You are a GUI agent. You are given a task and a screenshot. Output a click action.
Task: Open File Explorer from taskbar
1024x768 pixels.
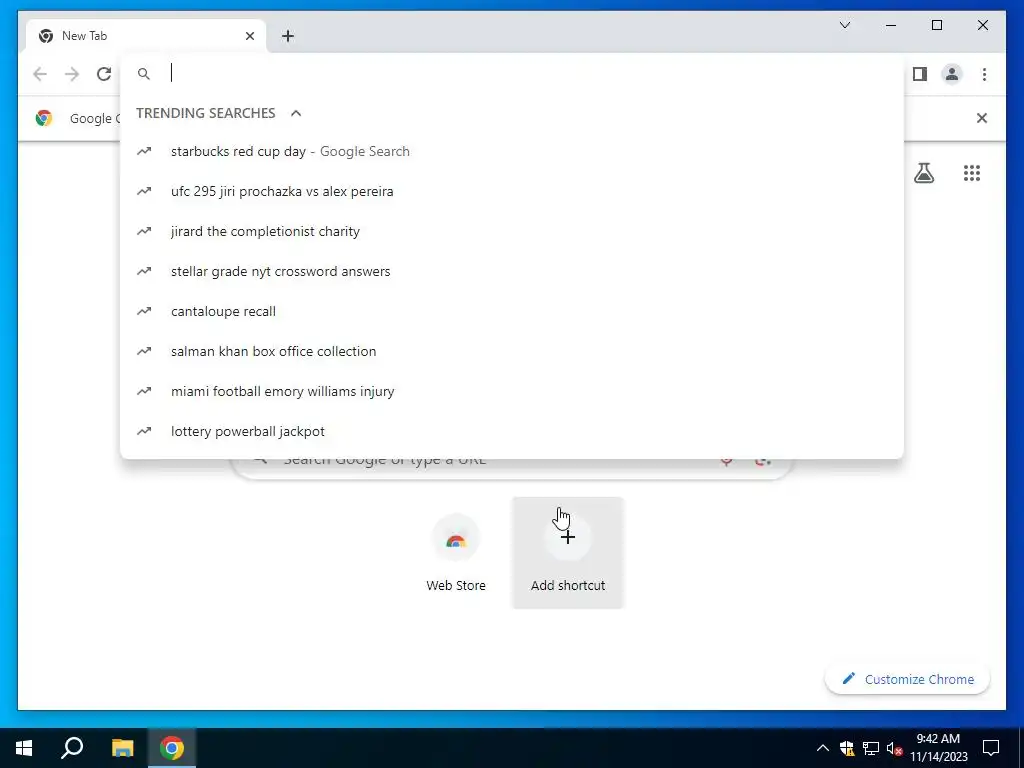pyautogui.click(x=122, y=748)
